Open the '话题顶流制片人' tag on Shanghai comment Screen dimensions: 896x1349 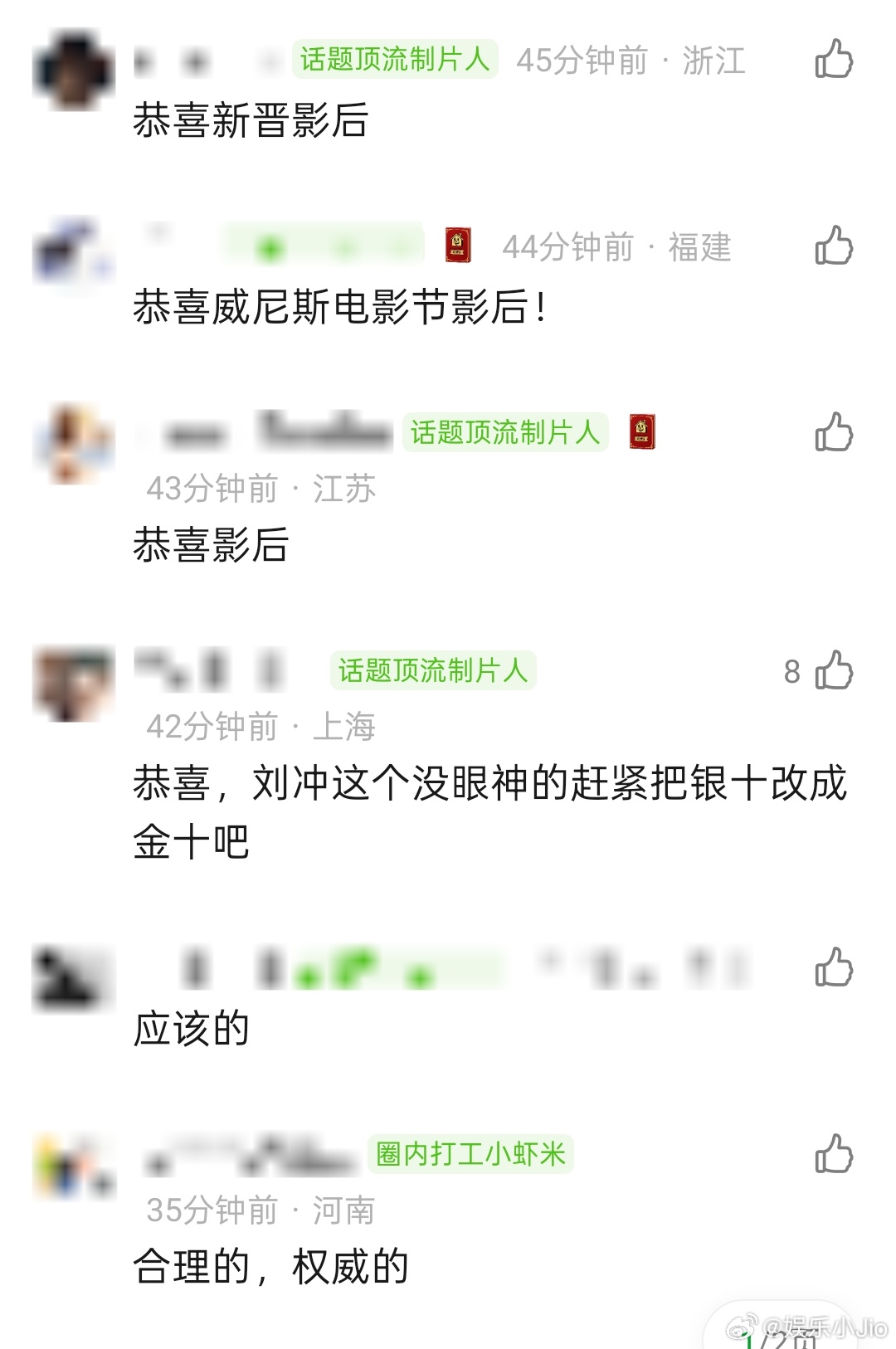[433, 670]
